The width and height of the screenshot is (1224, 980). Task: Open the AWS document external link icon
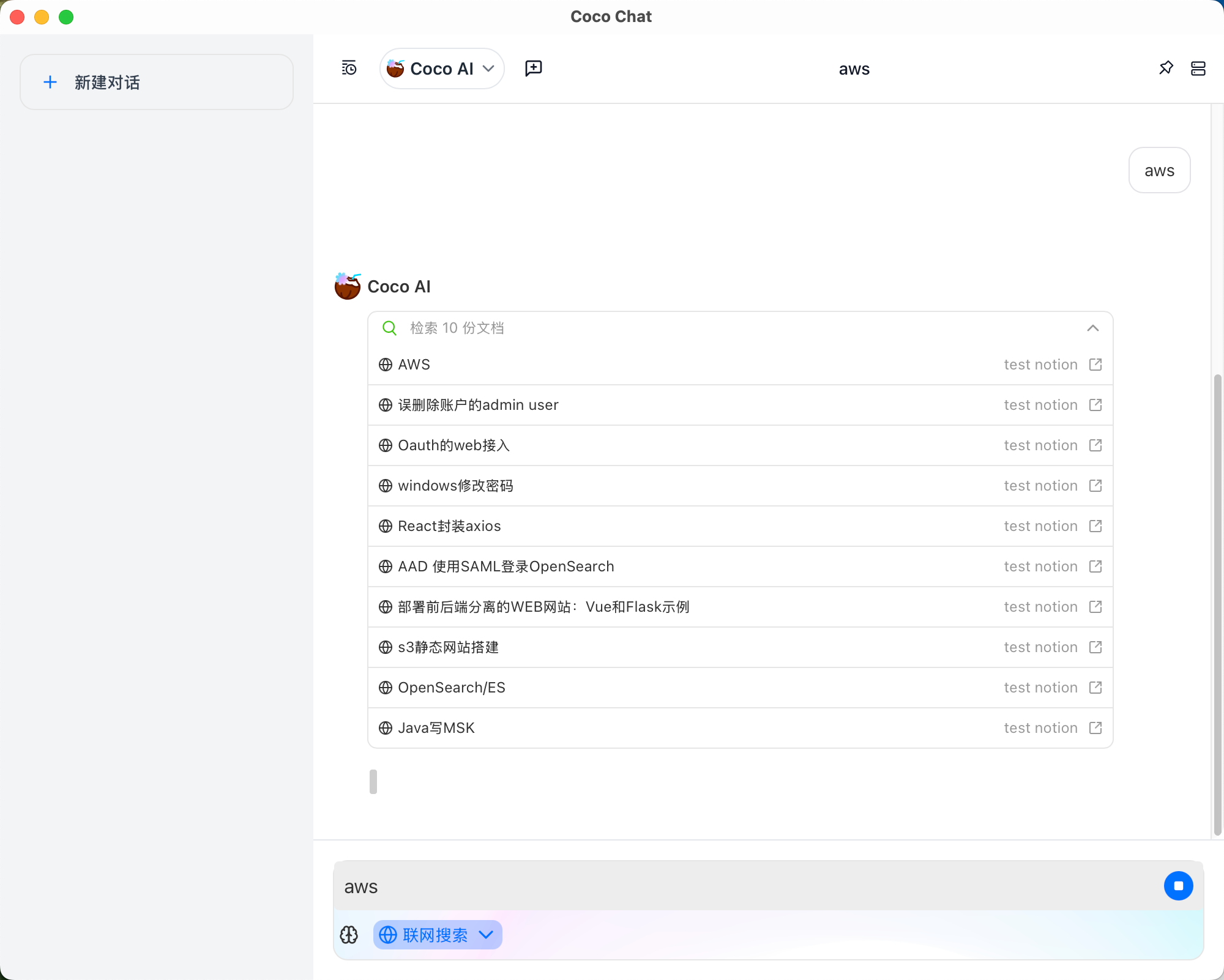coord(1095,365)
